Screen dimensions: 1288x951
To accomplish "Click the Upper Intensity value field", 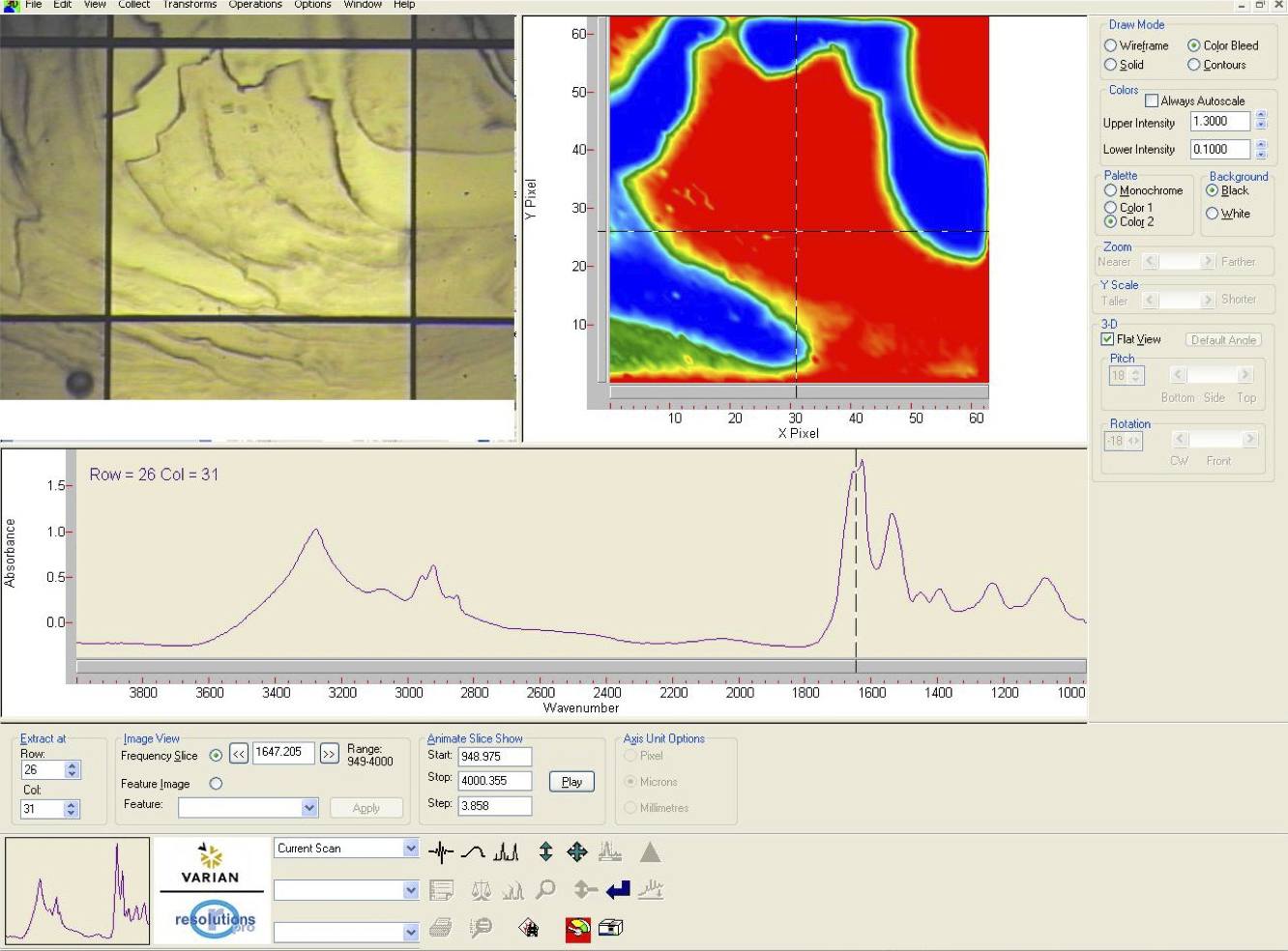I will click(1220, 122).
